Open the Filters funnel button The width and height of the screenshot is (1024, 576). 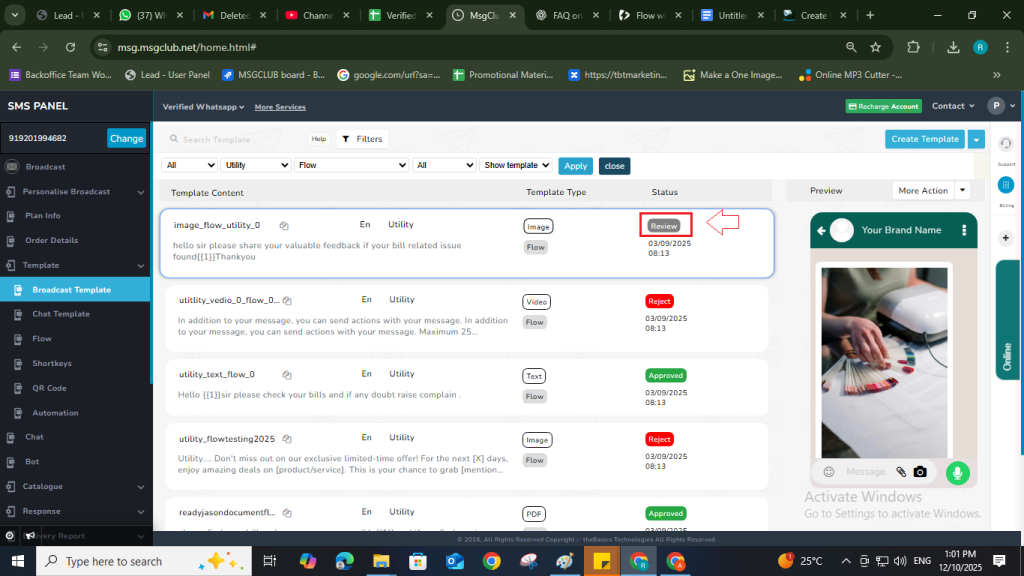click(361, 139)
